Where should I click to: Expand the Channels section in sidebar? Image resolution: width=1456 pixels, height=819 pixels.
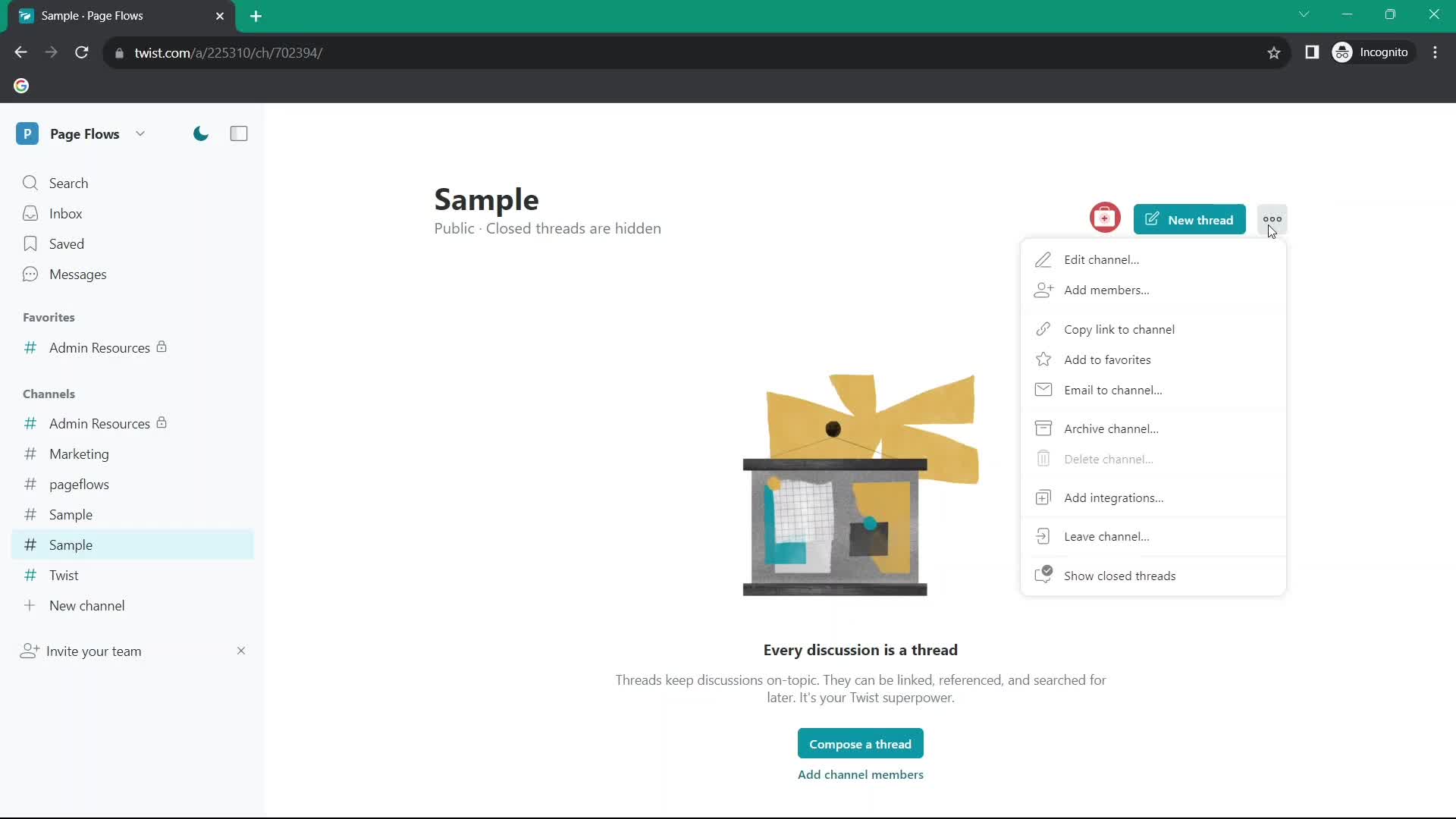point(48,393)
